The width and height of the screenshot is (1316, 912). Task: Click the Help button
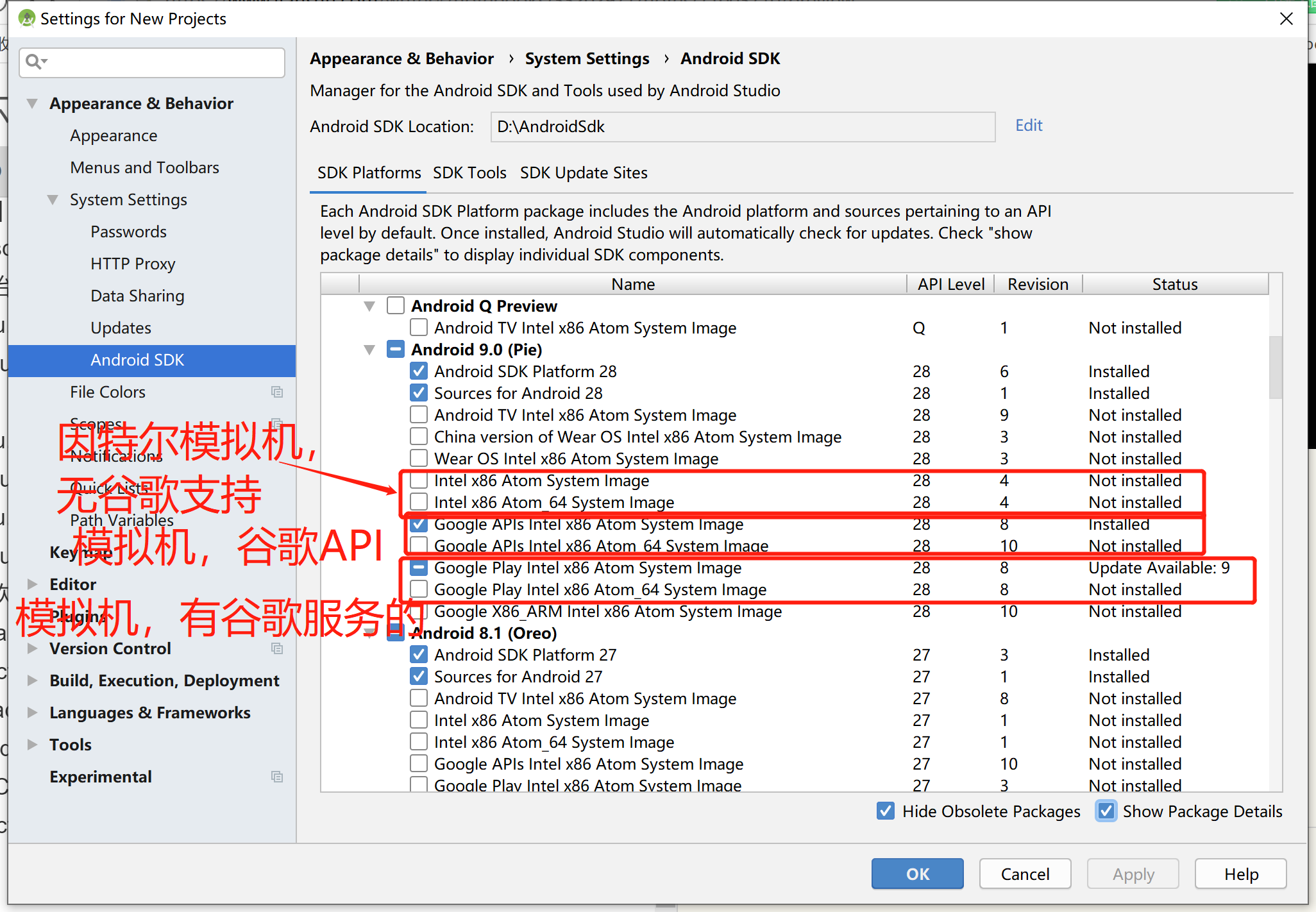pyautogui.click(x=1240, y=874)
